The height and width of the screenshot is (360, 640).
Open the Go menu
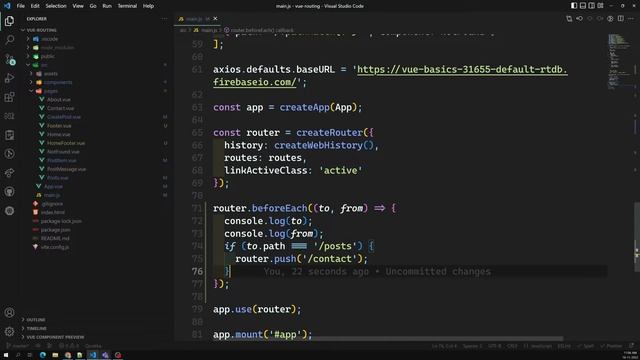93,6
